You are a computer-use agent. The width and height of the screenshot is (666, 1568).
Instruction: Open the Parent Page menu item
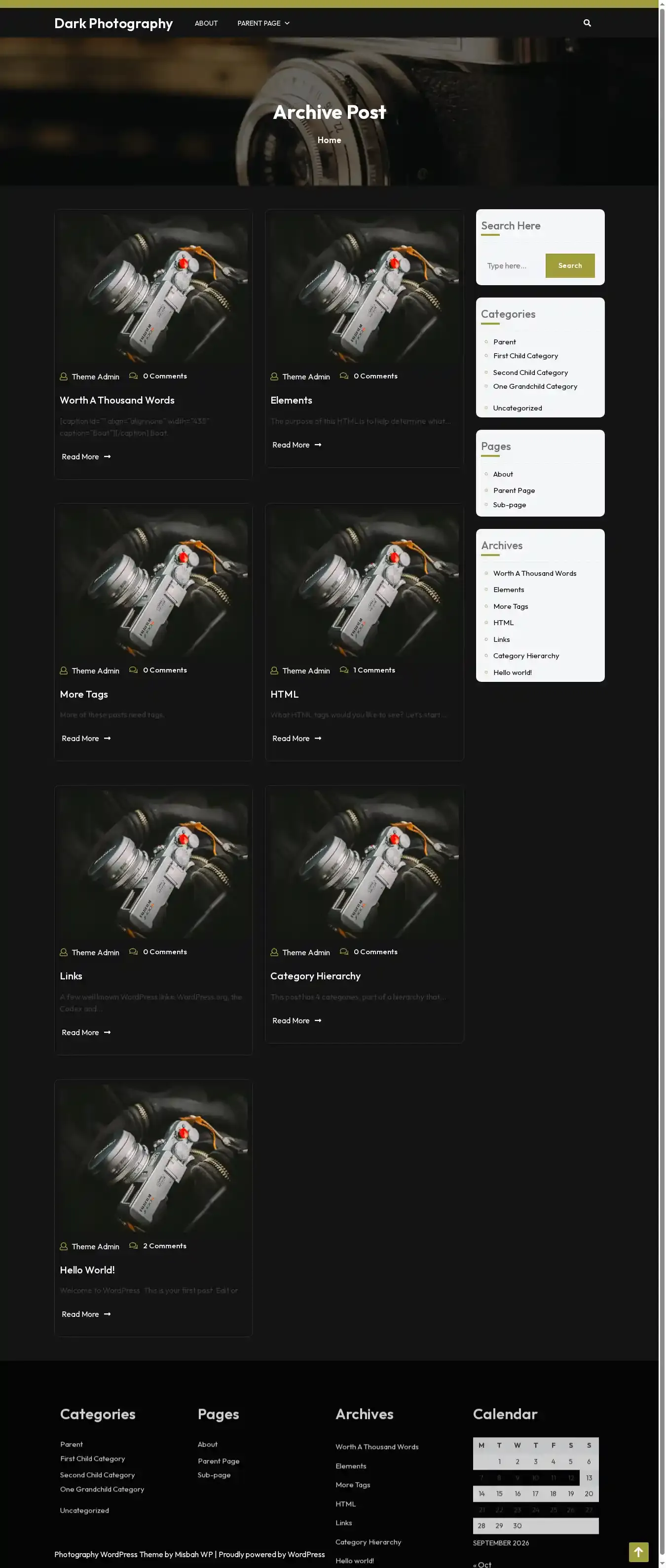pyautogui.click(x=259, y=23)
